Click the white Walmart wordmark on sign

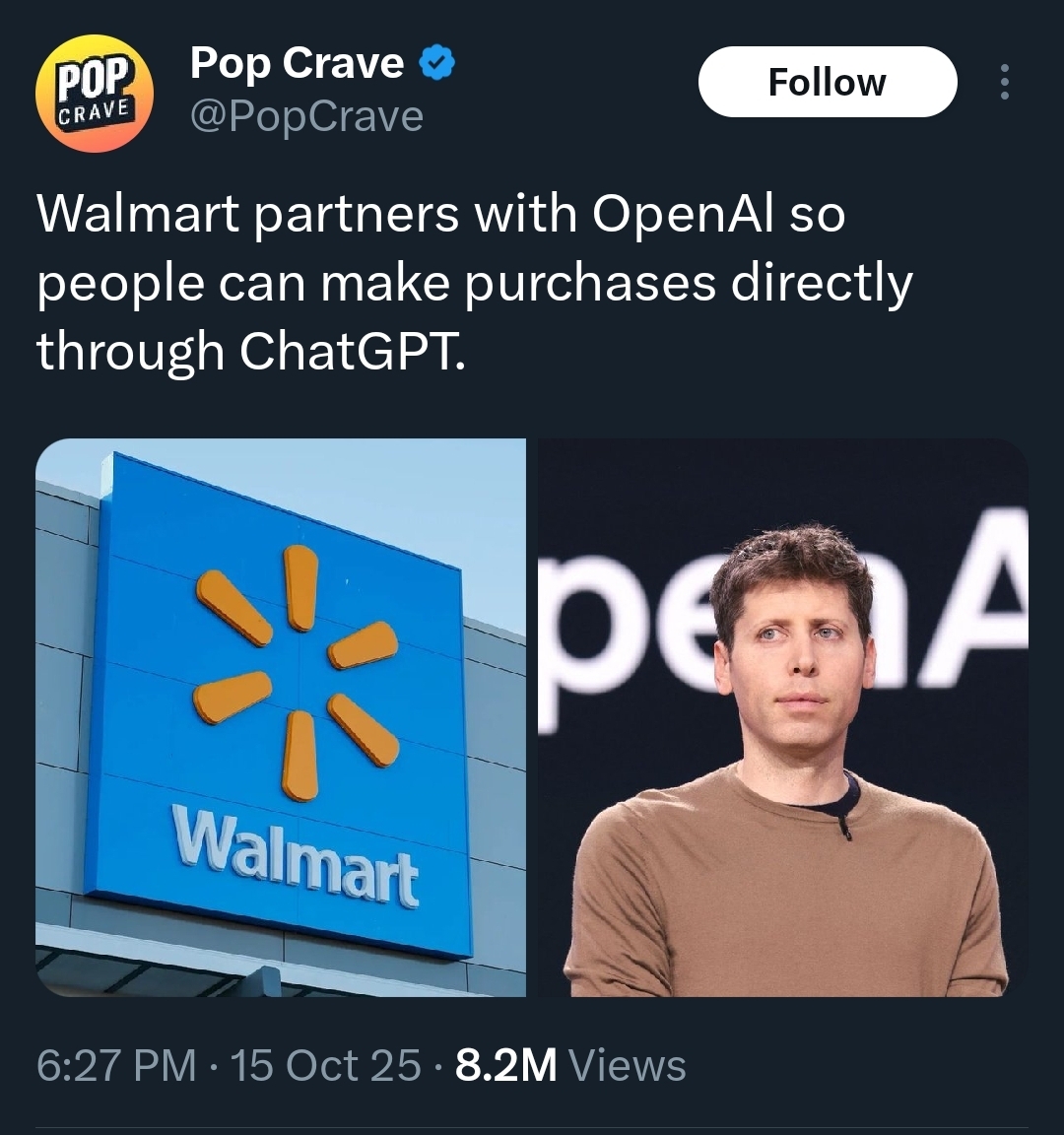[295, 858]
